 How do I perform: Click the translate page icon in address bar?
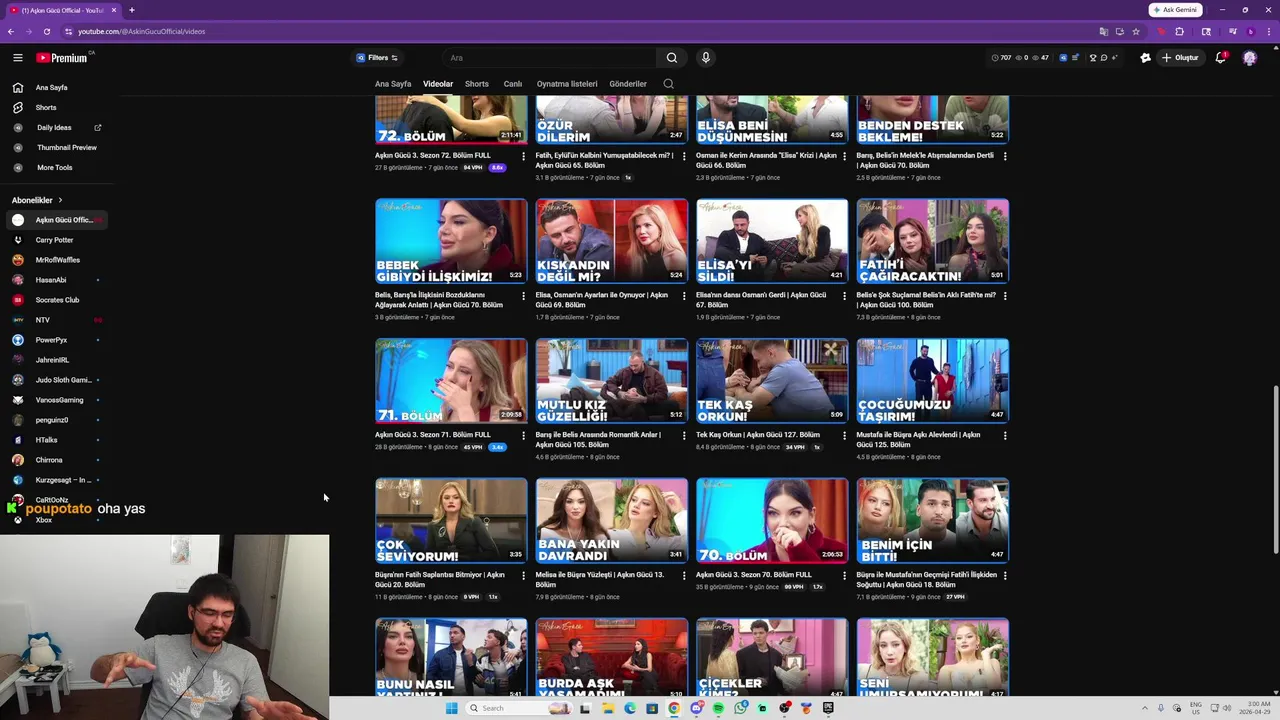point(1104,31)
